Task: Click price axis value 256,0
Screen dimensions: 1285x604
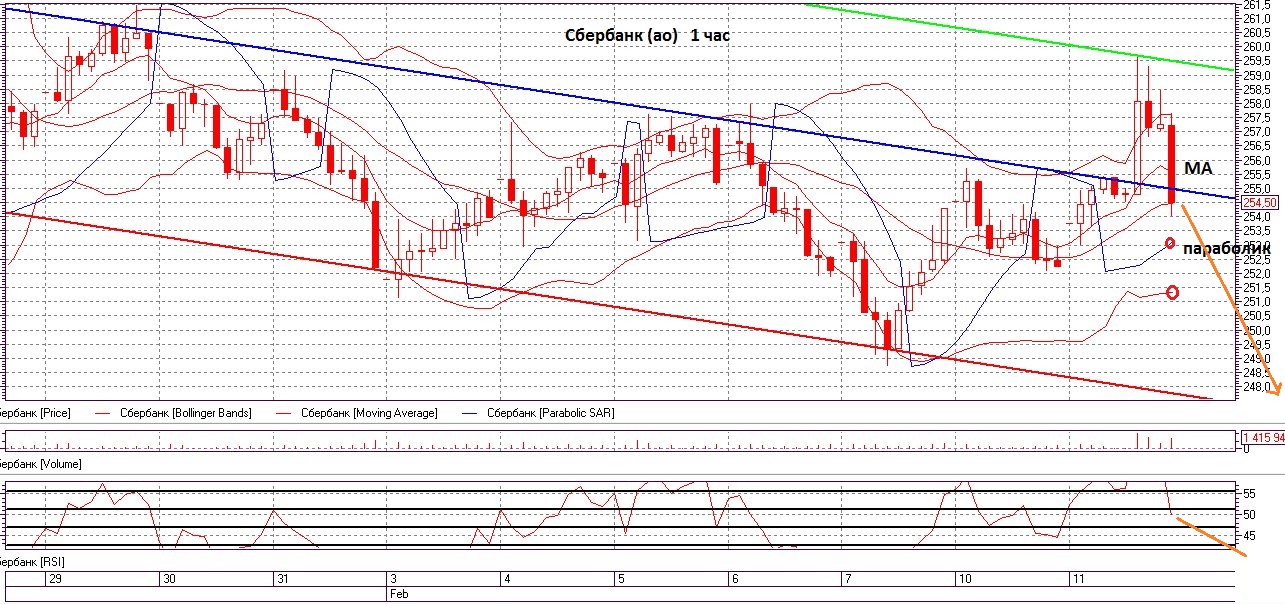Action: (x=1258, y=160)
